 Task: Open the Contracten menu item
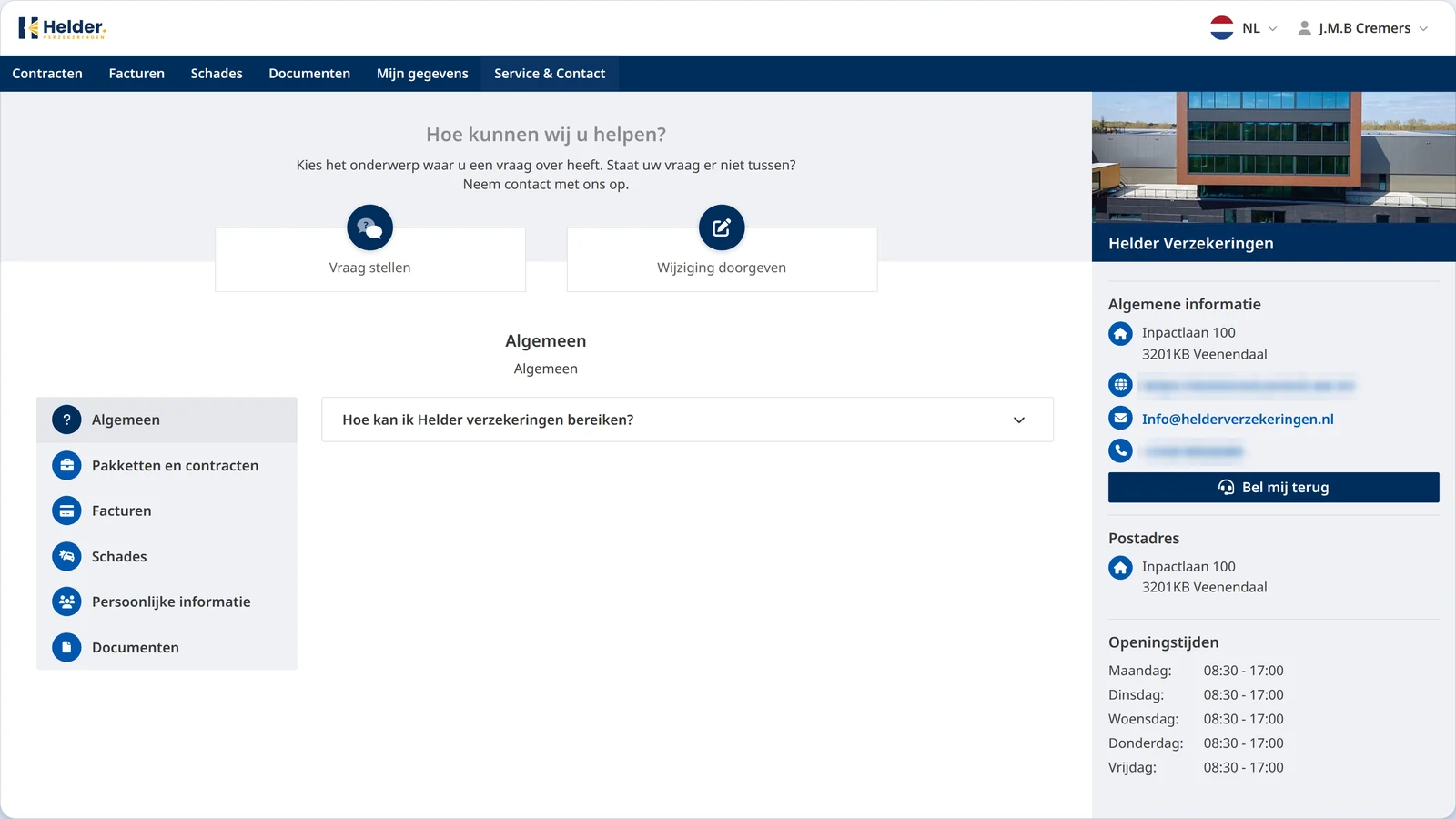47,74
